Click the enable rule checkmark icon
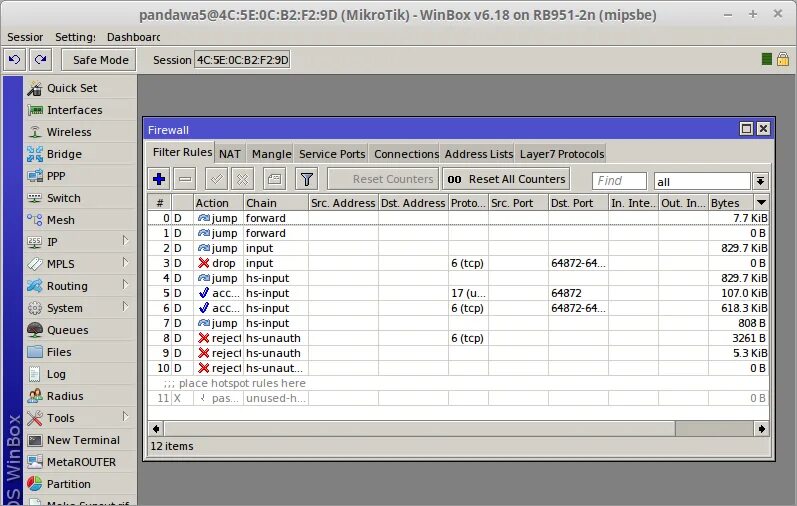 tap(217, 179)
